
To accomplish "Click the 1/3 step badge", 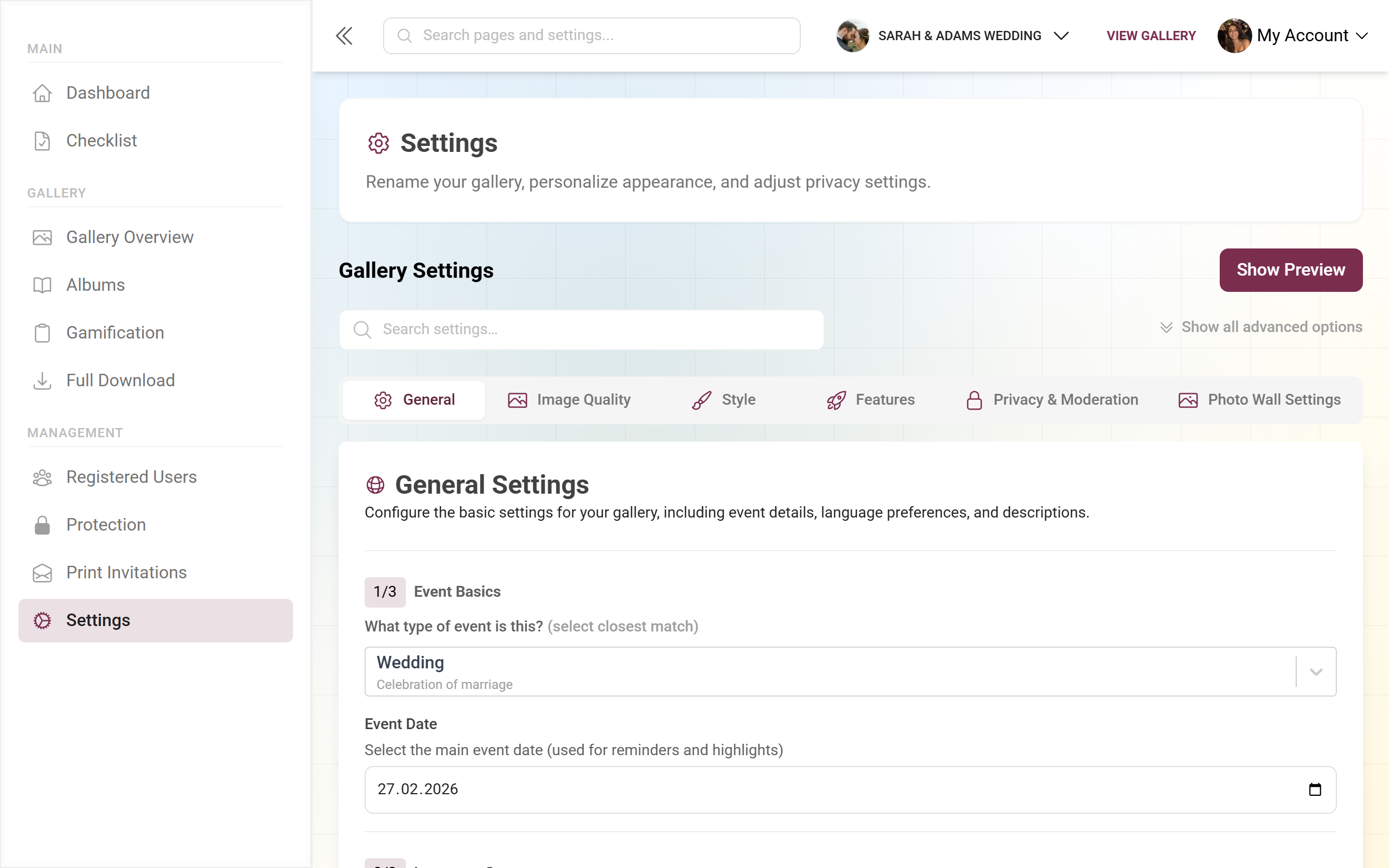I will point(385,592).
